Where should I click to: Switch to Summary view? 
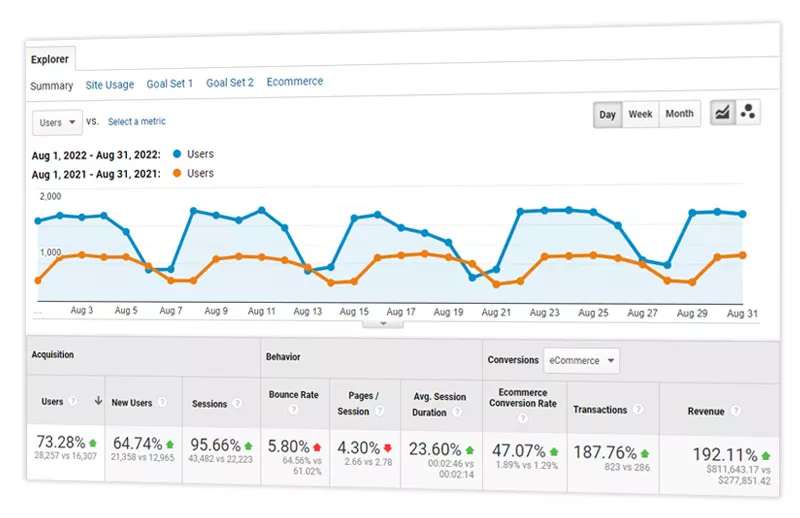pyautogui.click(x=52, y=86)
